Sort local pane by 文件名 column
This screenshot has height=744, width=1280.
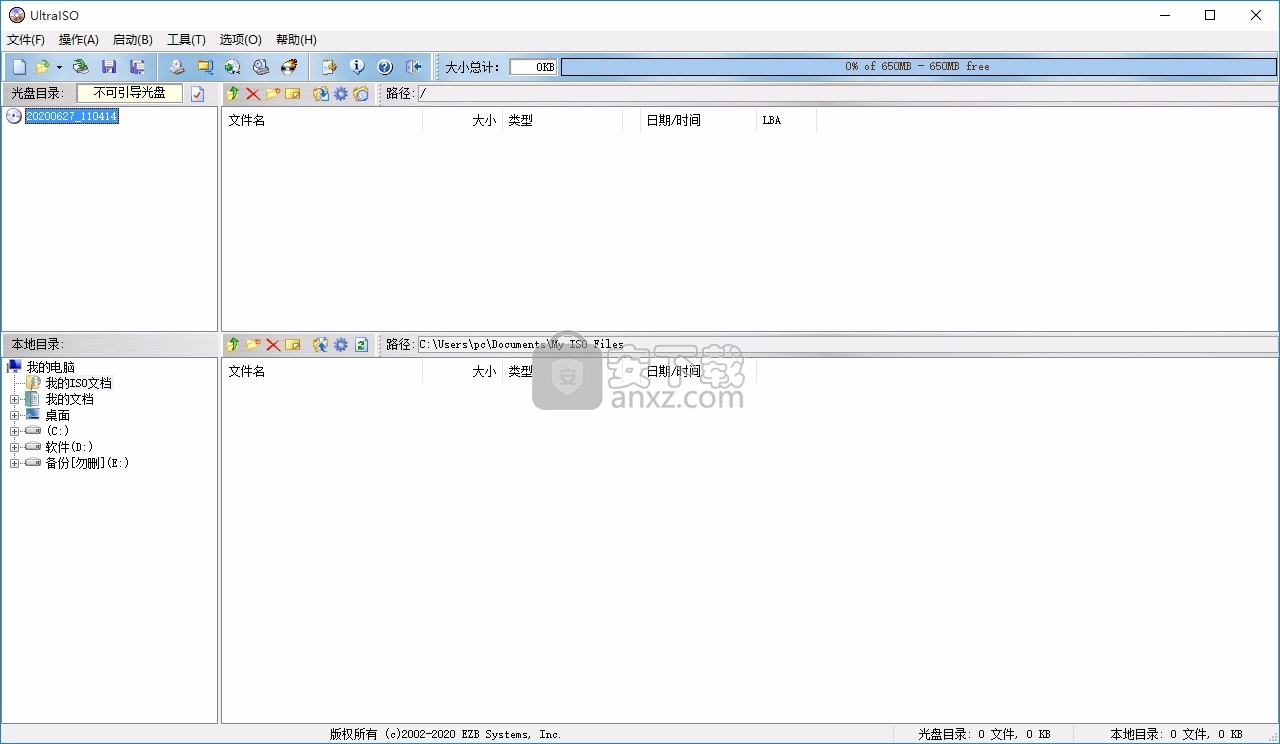pos(322,371)
